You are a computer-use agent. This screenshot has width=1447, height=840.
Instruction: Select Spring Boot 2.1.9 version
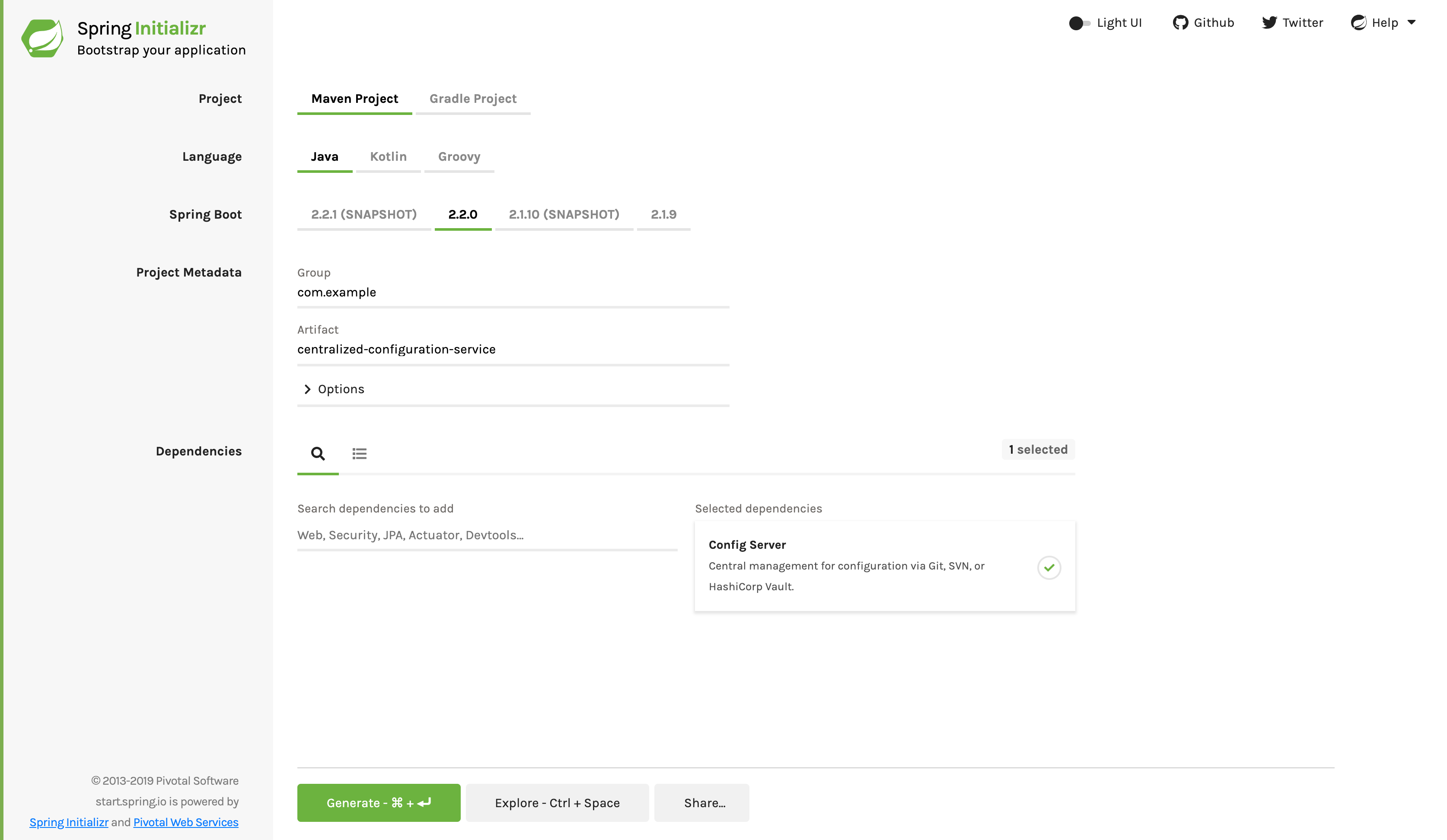coord(663,214)
